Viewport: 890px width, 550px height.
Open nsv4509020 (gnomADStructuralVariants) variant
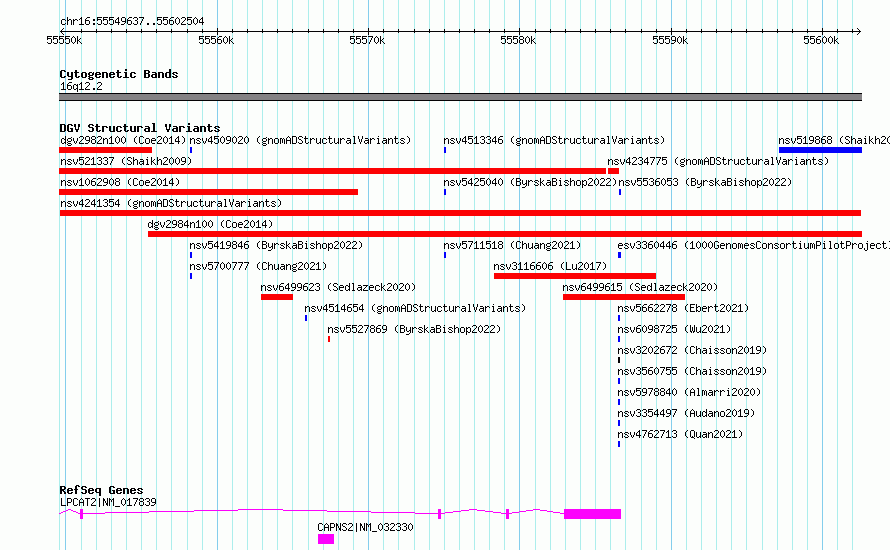[300, 140]
